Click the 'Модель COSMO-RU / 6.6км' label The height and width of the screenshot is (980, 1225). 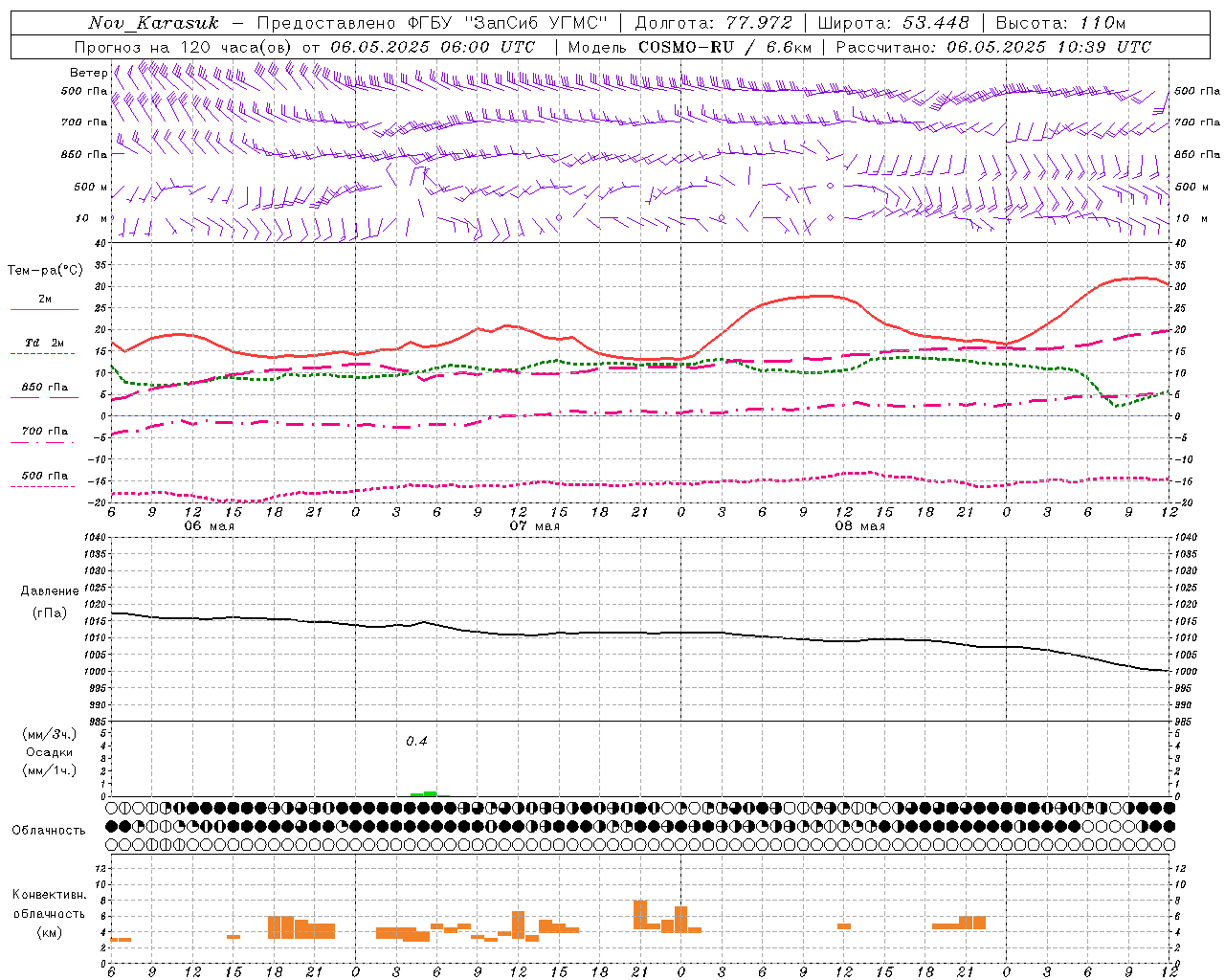[x=690, y=47]
